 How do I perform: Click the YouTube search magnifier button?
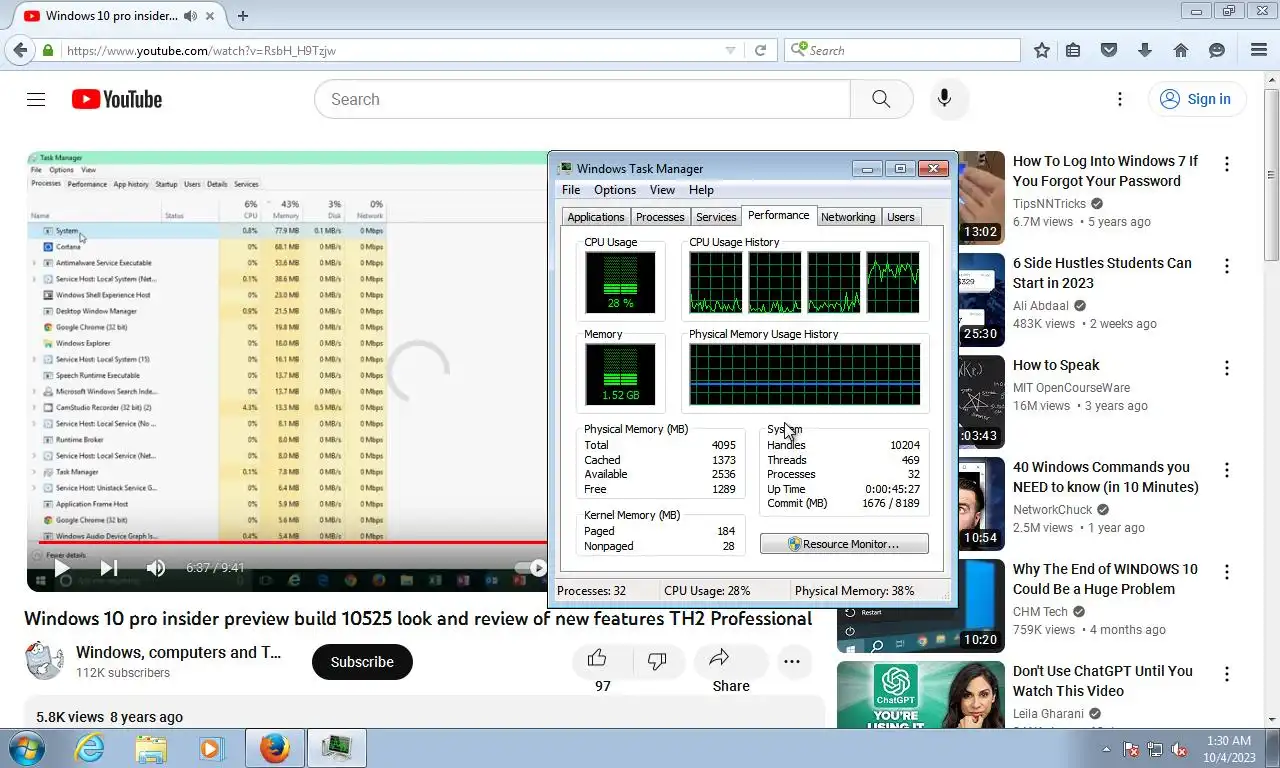(881, 99)
